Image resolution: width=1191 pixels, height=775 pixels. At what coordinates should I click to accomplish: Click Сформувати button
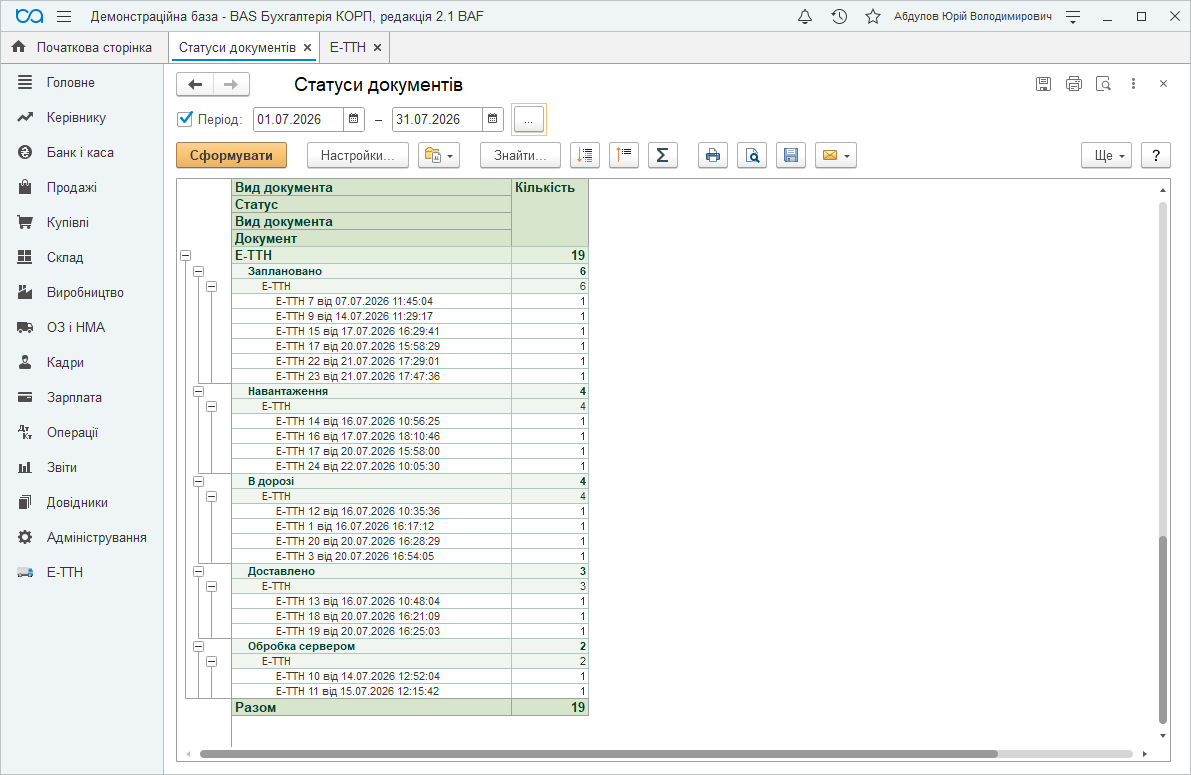[231, 155]
